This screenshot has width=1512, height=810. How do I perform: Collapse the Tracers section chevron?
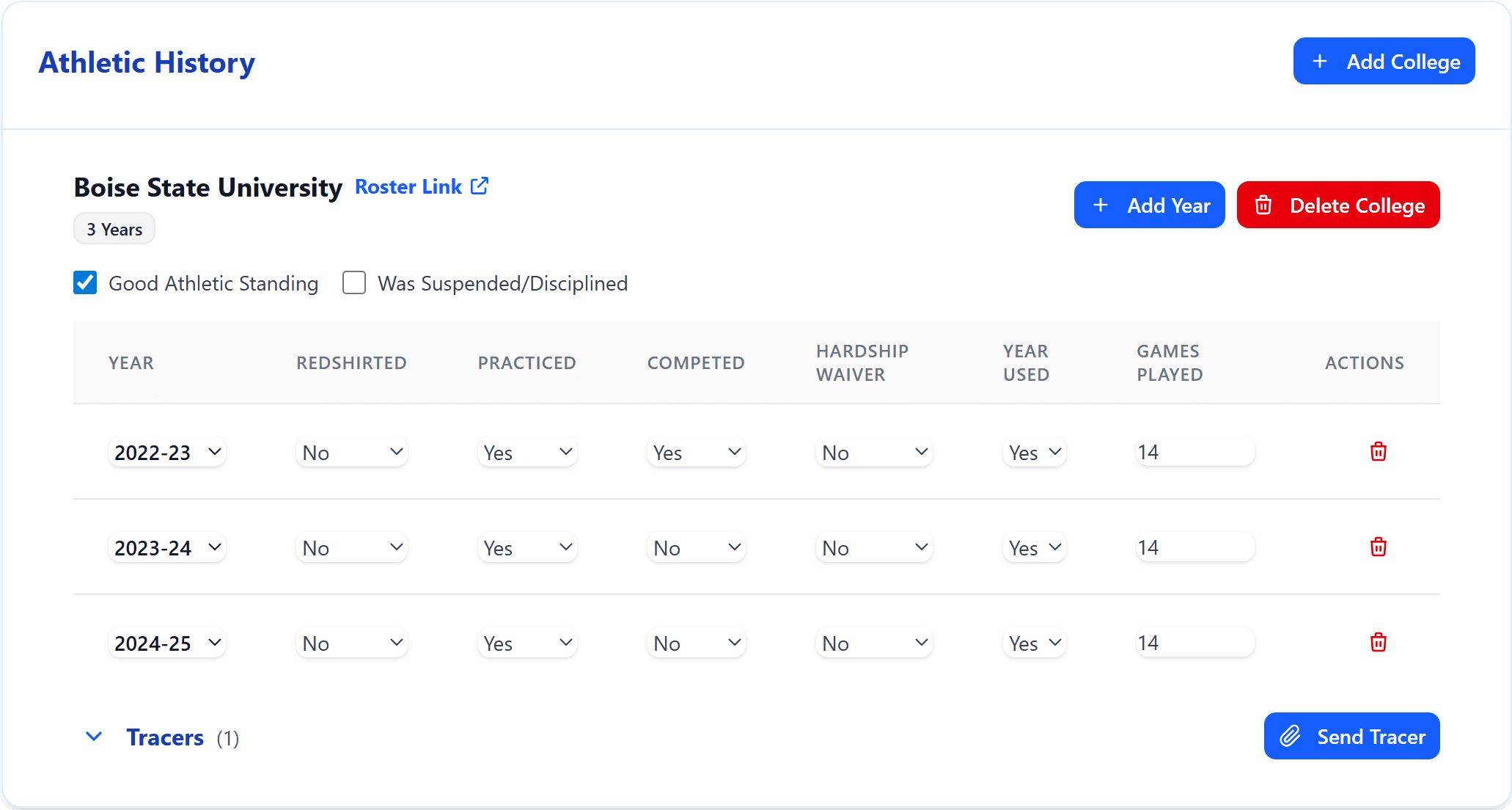pos(94,737)
